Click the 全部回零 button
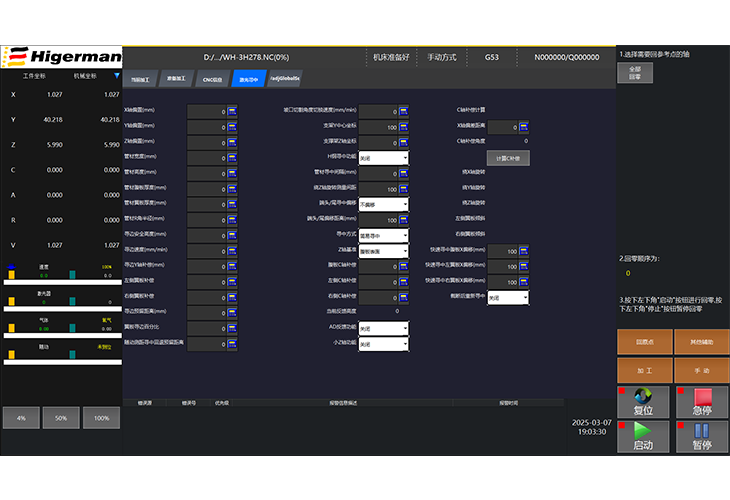The width and height of the screenshot is (730, 500). (x=635, y=72)
